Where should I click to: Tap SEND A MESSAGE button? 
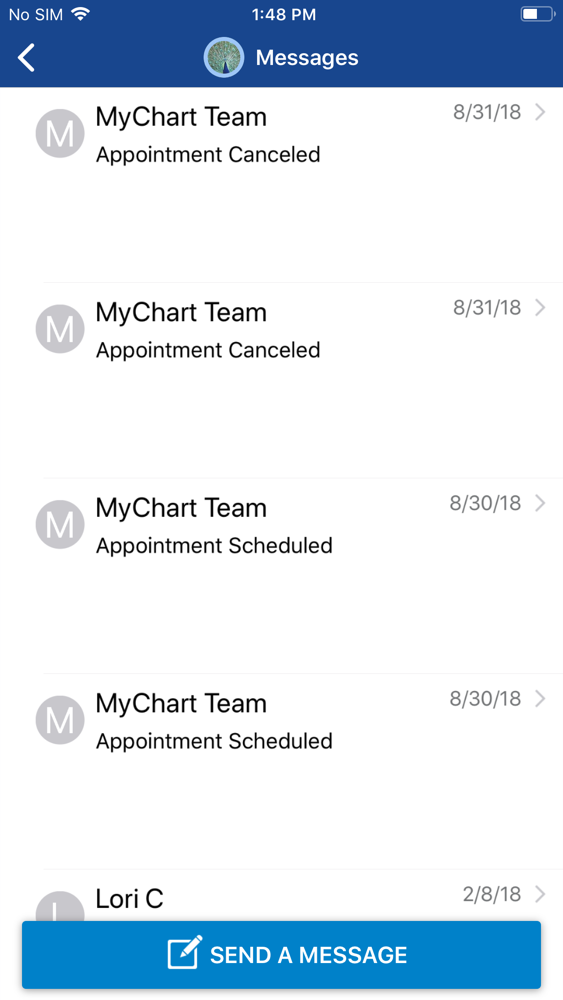[x=281, y=955]
